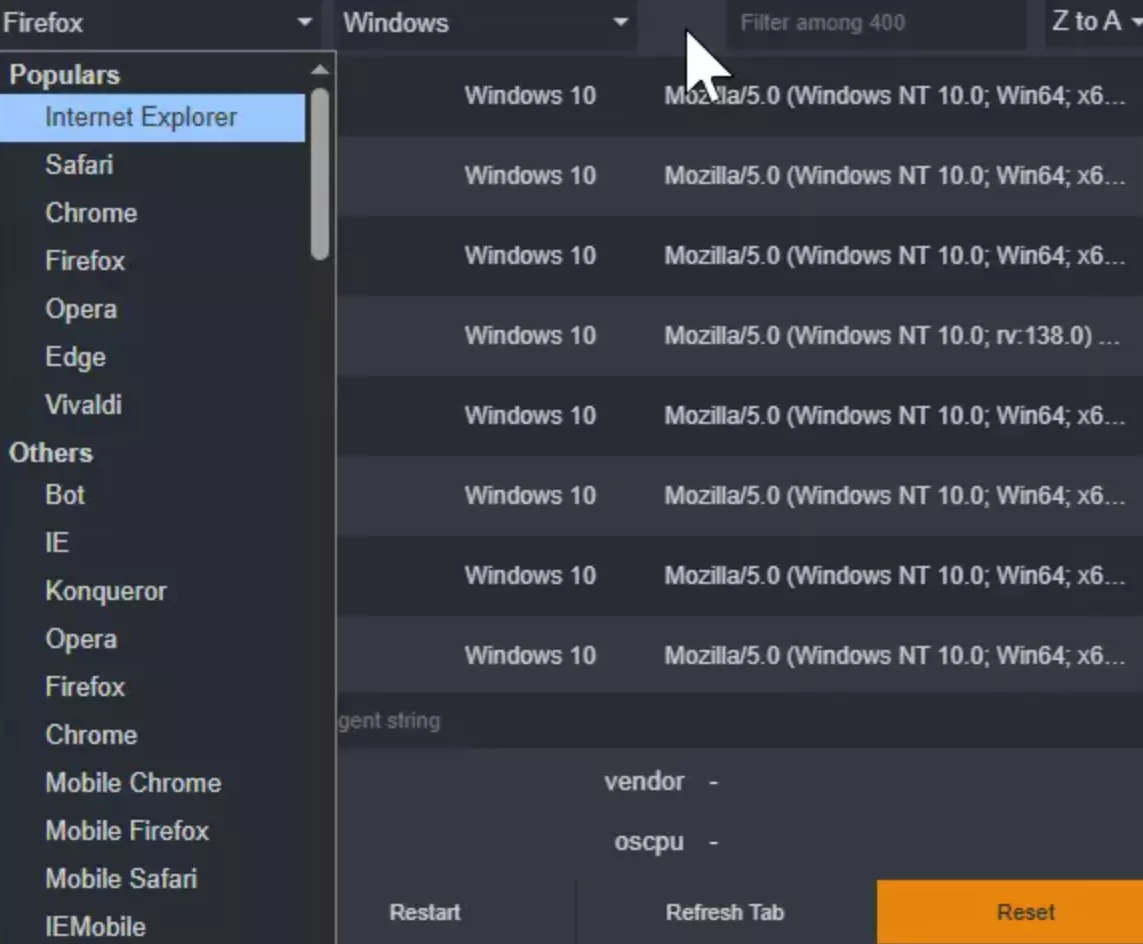Choose Safari in the Populars group
The width and height of the screenshot is (1143, 944).
point(152,165)
